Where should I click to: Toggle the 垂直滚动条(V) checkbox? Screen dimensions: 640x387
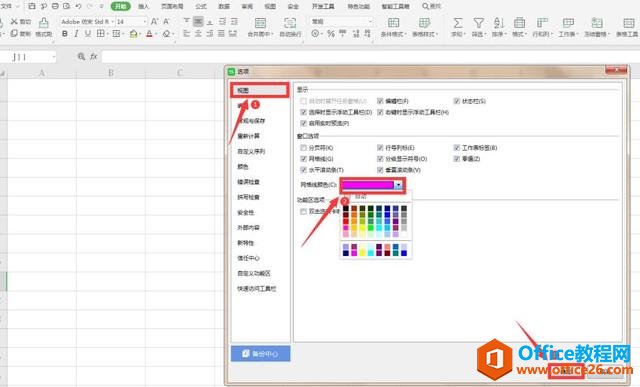[380, 169]
